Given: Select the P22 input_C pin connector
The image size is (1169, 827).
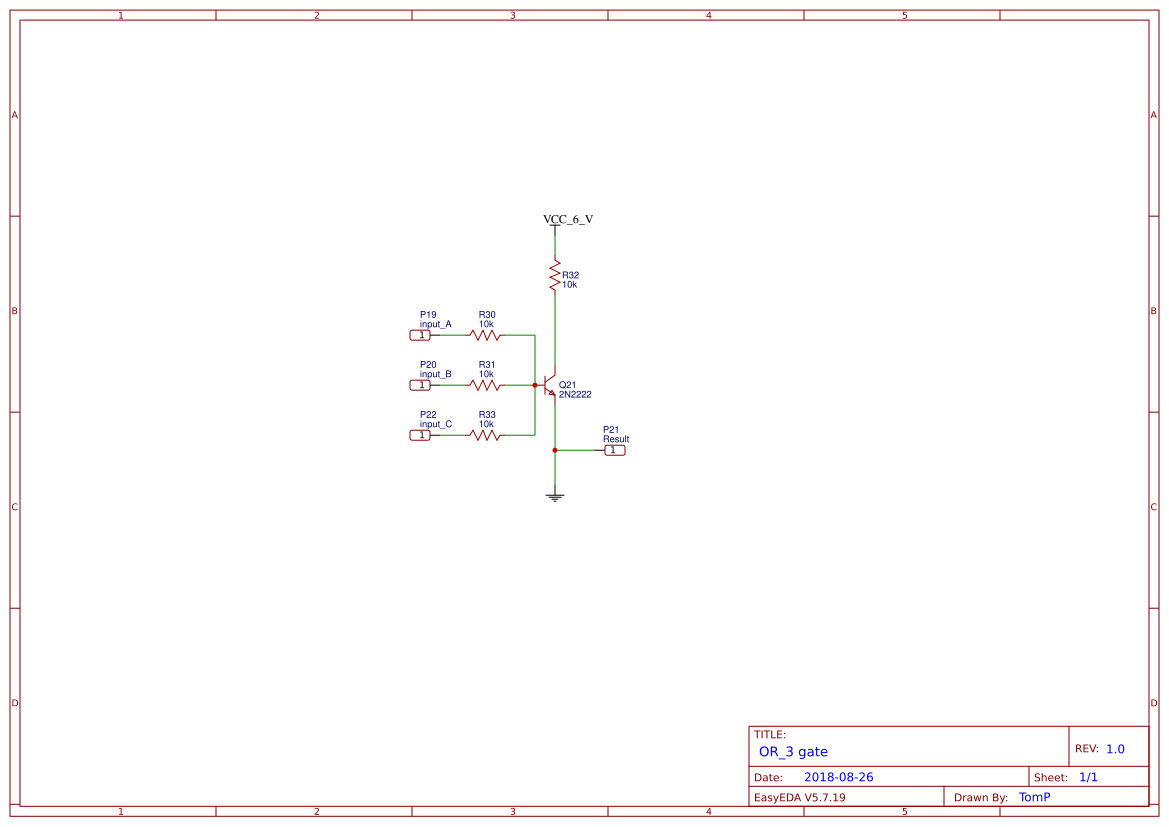Looking at the screenshot, I should click(x=421, y=434).
